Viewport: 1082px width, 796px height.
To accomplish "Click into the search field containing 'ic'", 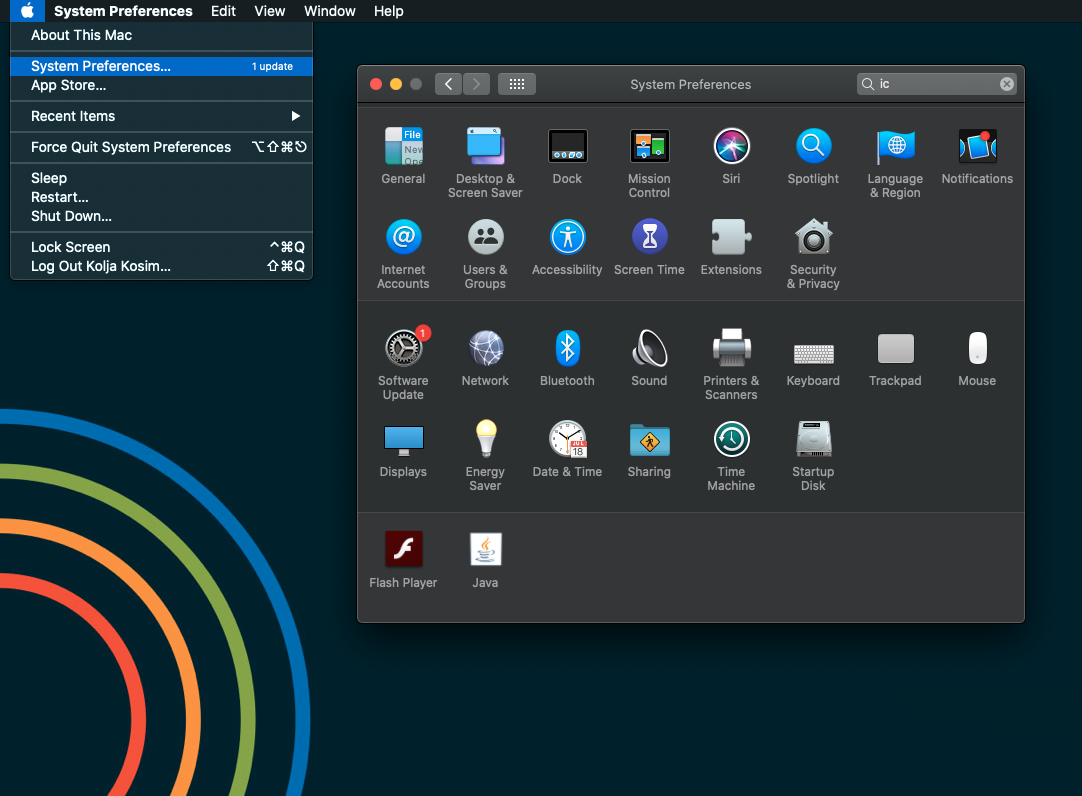I will tap(936, 84).
